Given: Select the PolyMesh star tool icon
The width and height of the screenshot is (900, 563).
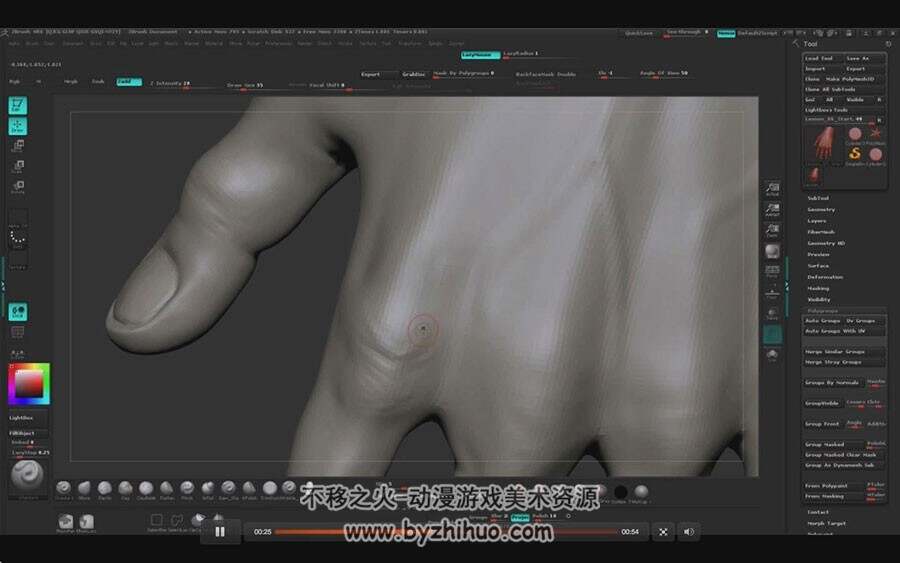Looking at the screenshot, I should tap(875, 134).
